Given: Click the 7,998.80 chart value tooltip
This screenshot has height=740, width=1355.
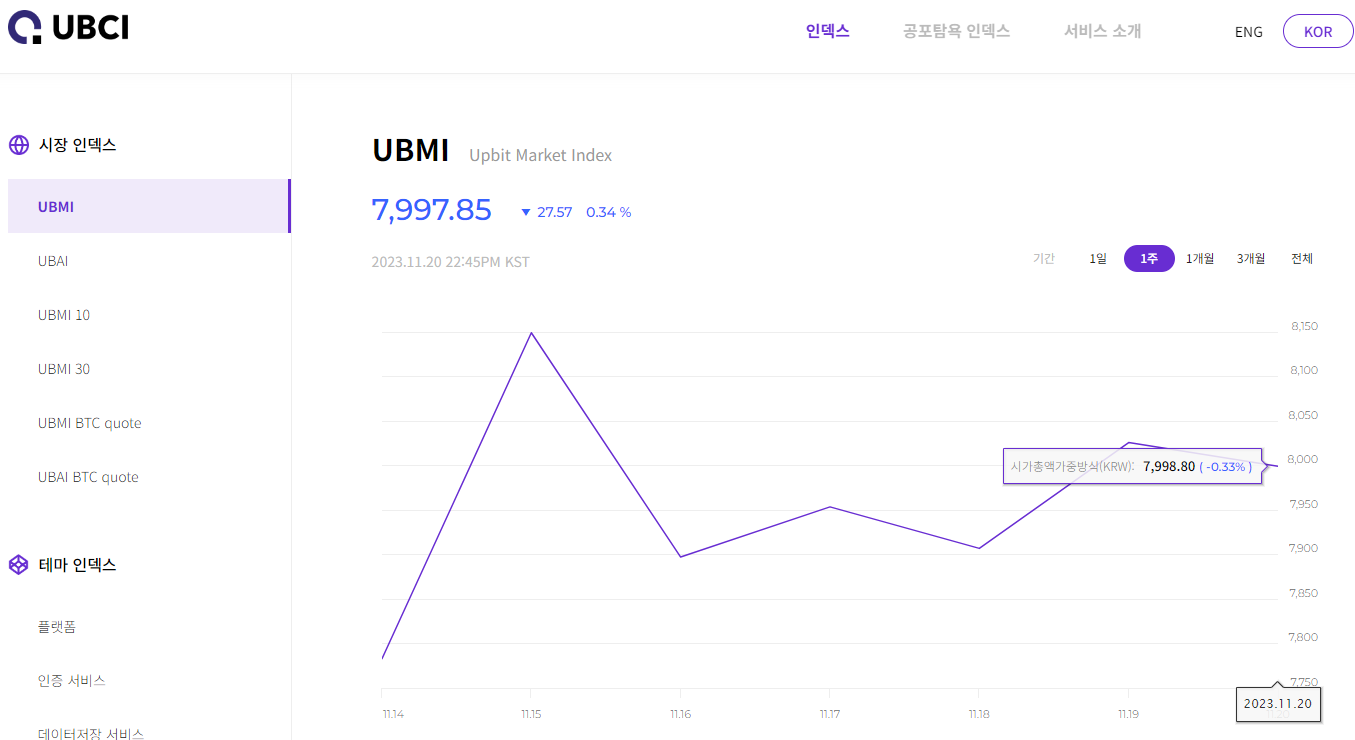Looking at the screenshot, I should tap(1133, 466).
